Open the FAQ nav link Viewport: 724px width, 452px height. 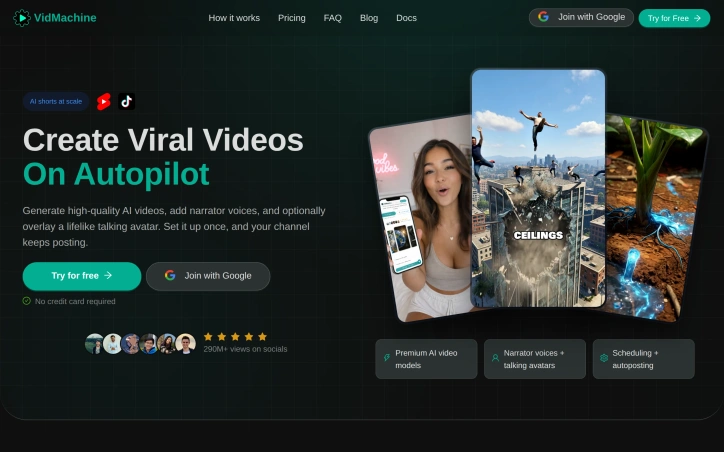(332, 18)
